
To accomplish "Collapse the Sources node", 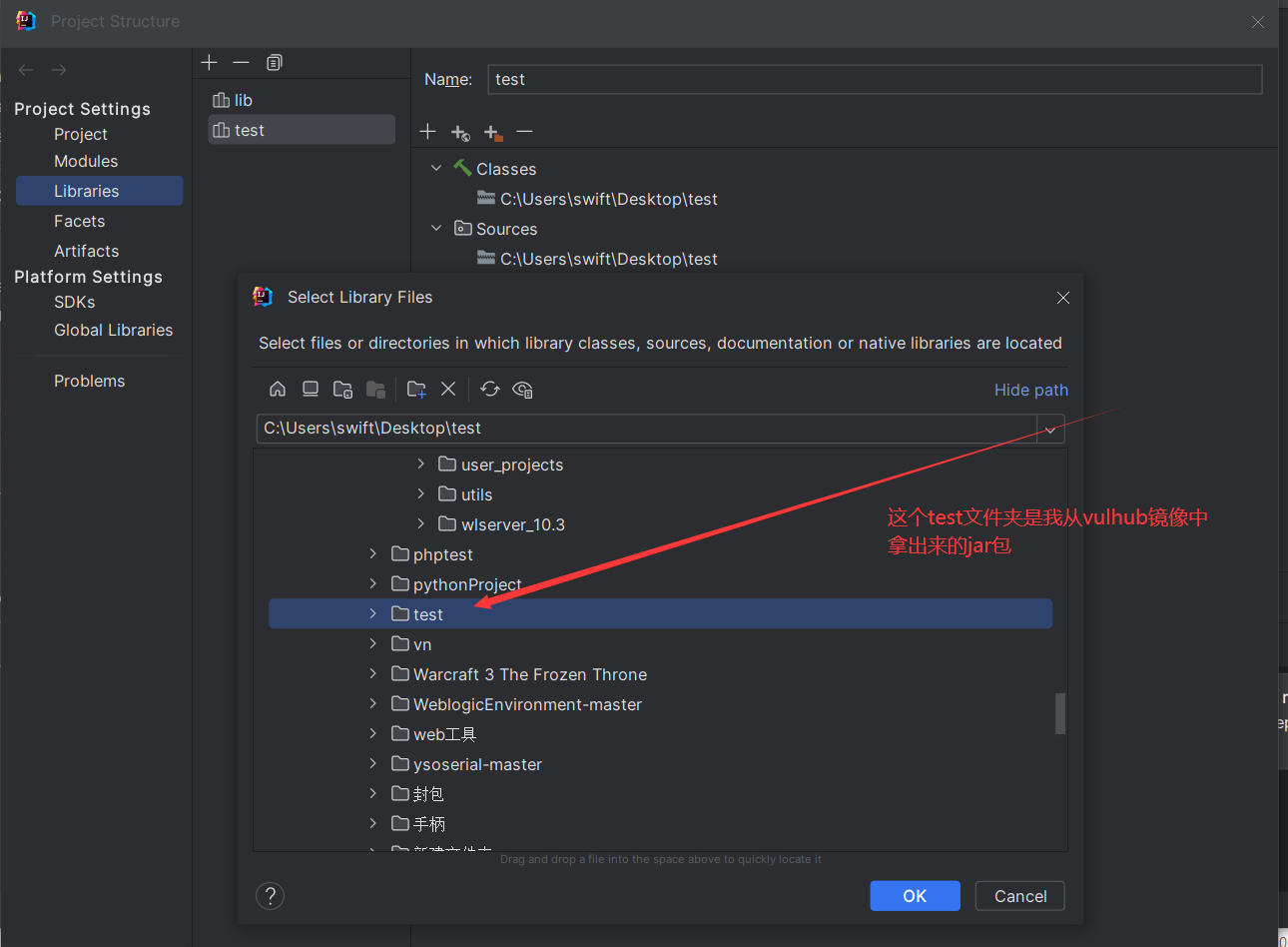I will tap(436, 228).
